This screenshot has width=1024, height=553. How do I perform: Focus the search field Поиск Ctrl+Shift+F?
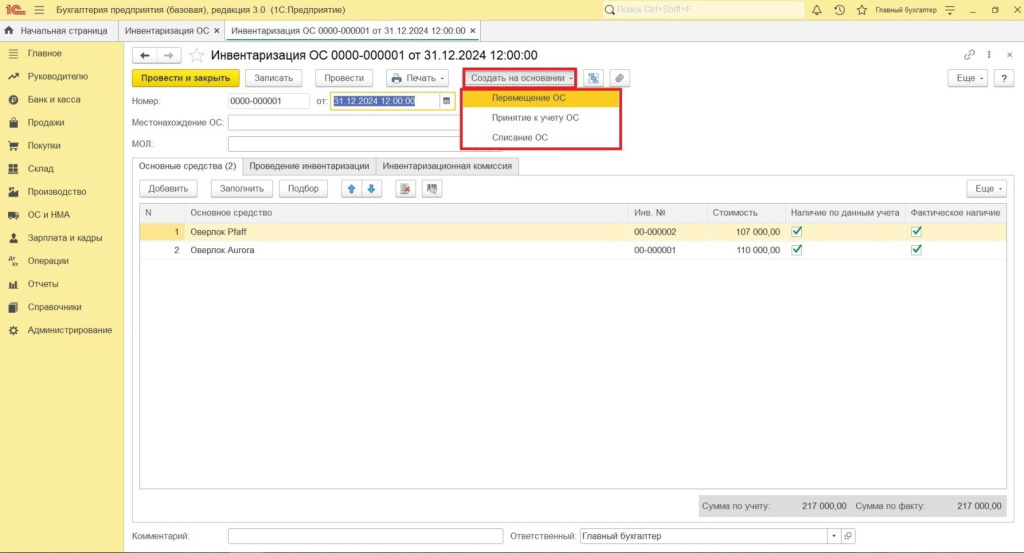point(704,10)
